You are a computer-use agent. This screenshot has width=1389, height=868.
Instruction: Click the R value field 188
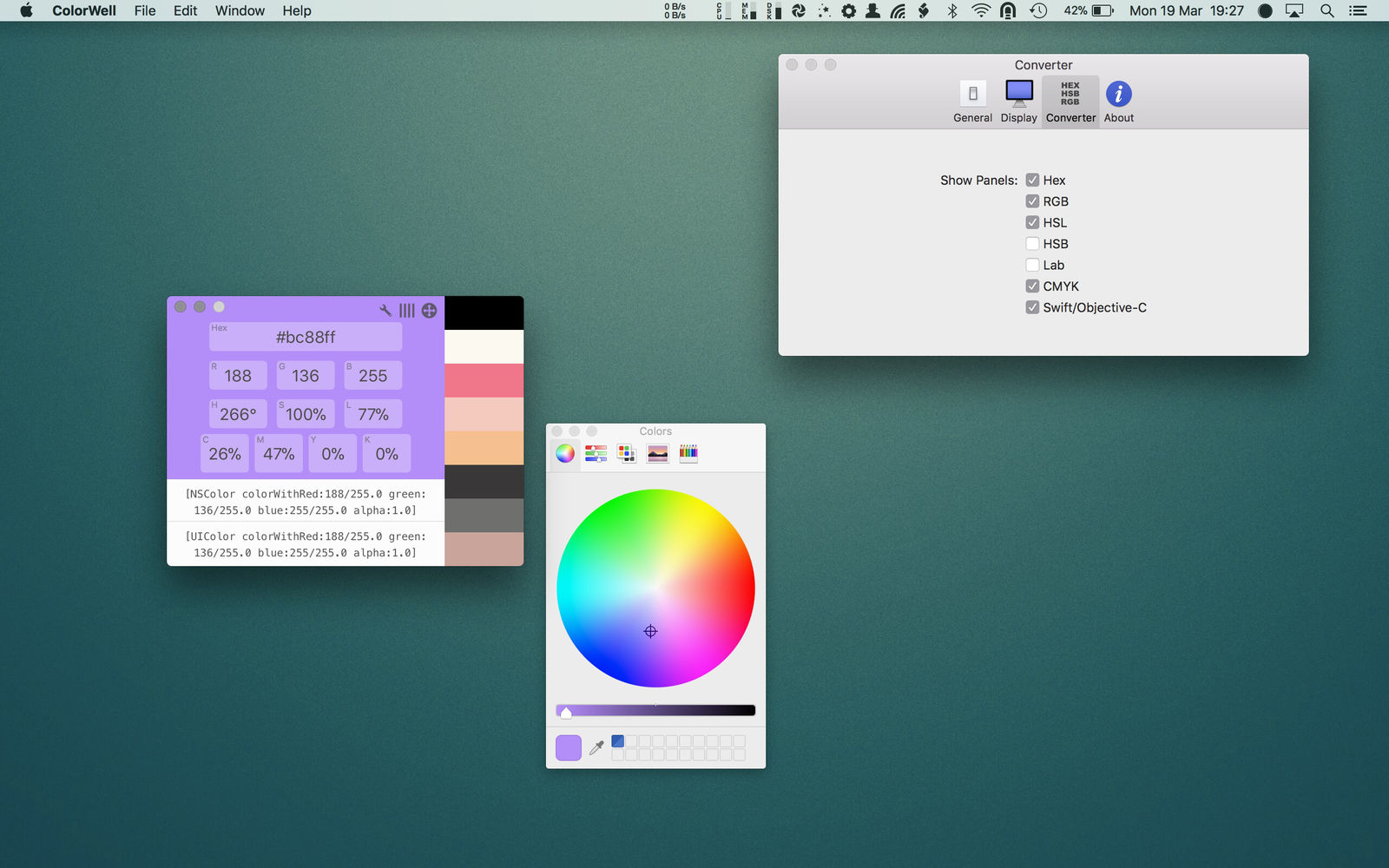click(238, 375)
